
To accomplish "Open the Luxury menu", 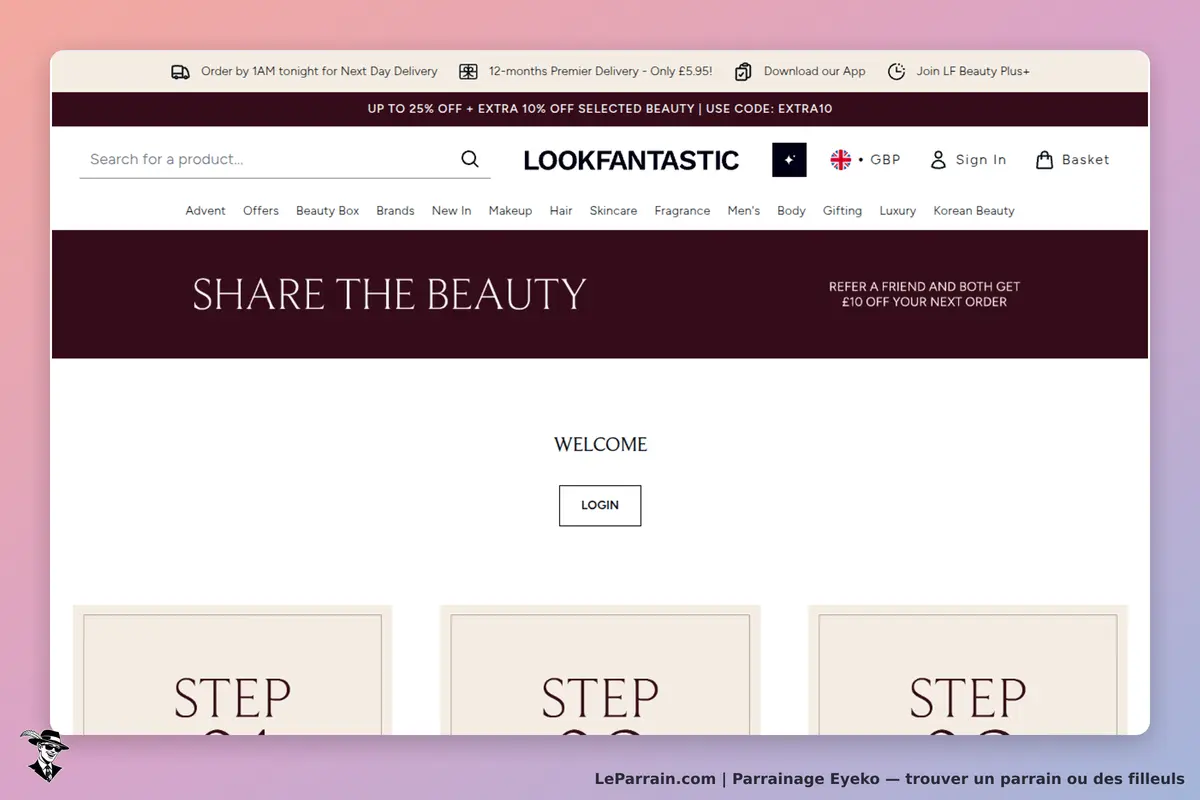I will coord(898,211).
